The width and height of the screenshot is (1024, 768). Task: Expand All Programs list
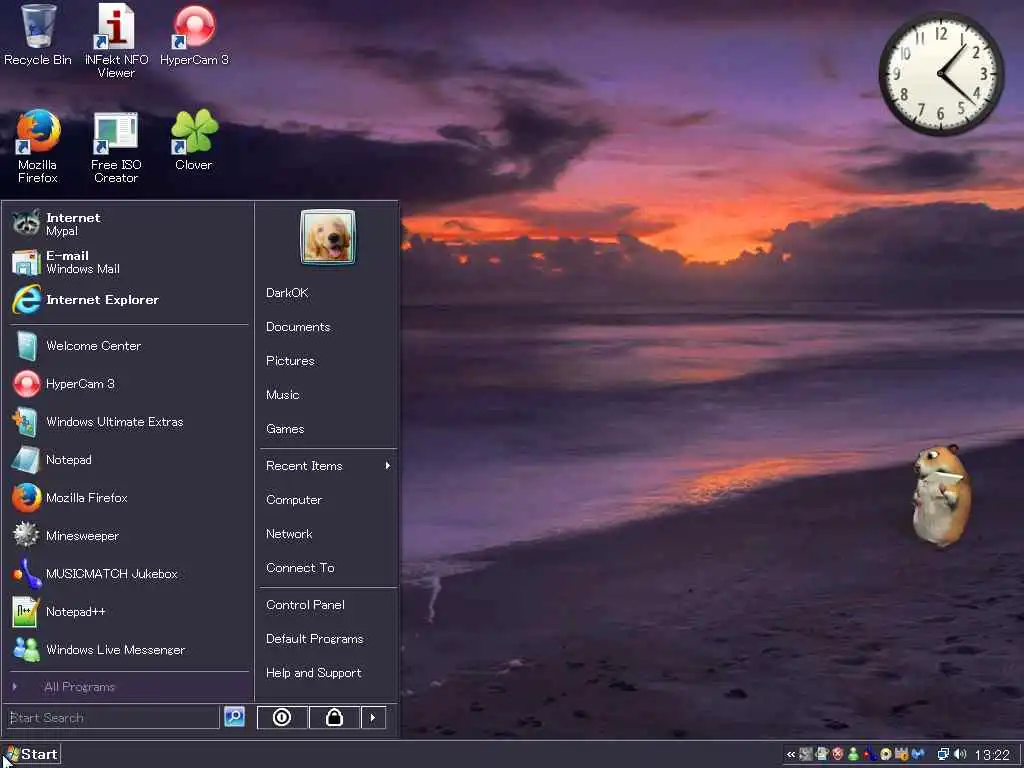coord(129,686)
